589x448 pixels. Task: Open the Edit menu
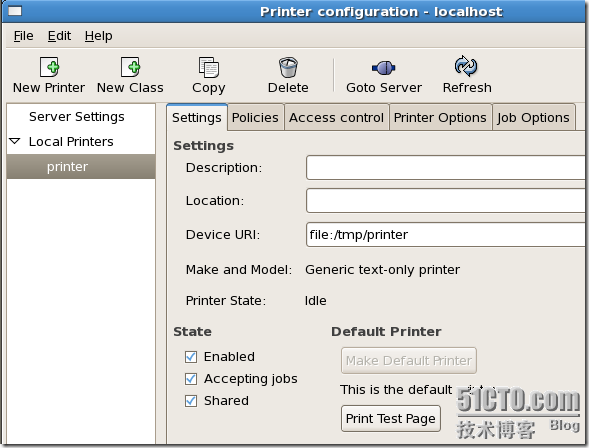click(x=59, y=36)
